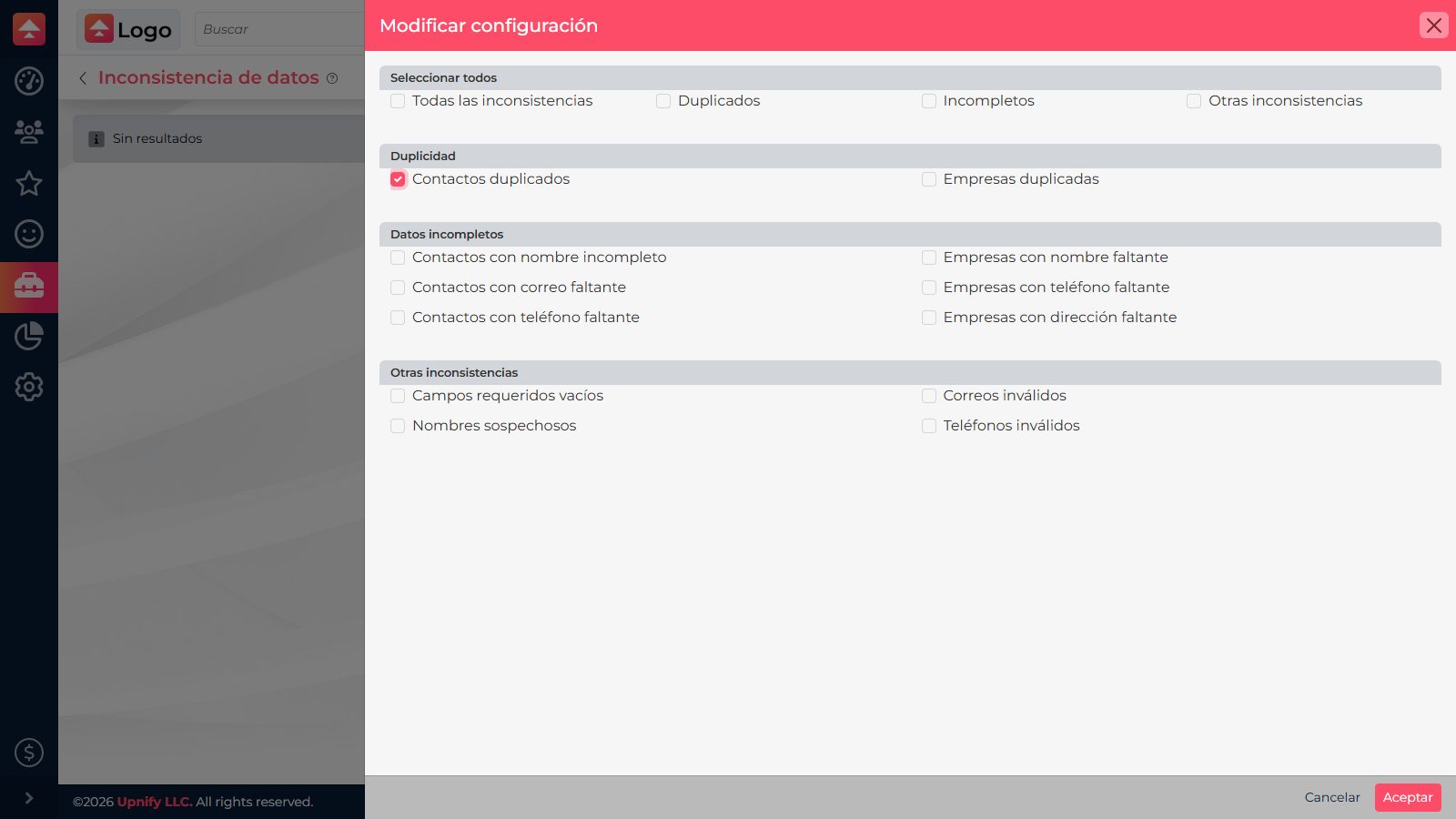Check Campos requeridos vacíos
This screenshot has width=1456, height=819.
point(398,396)
